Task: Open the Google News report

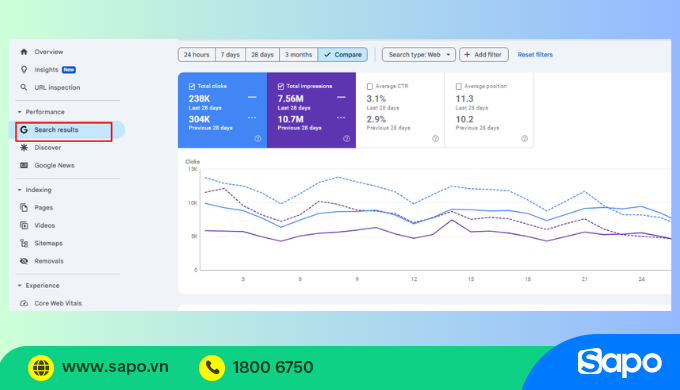Action: (54, 165)
